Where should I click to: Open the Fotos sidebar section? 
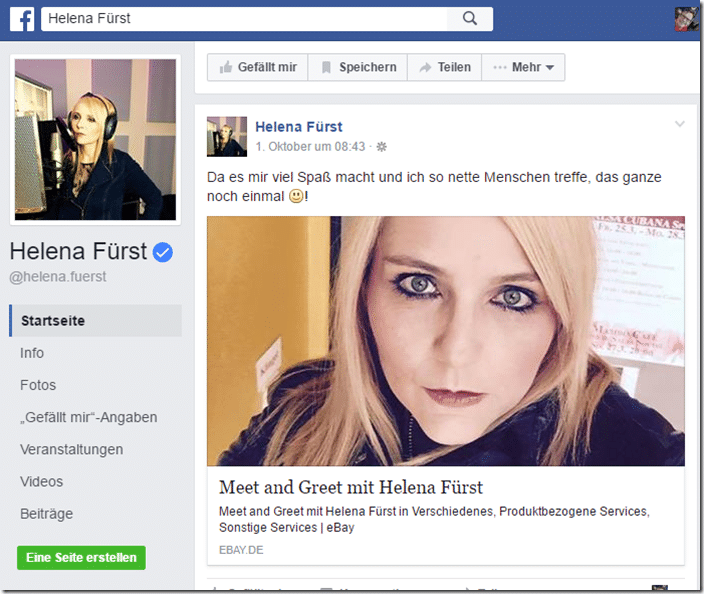pos(38,385)
